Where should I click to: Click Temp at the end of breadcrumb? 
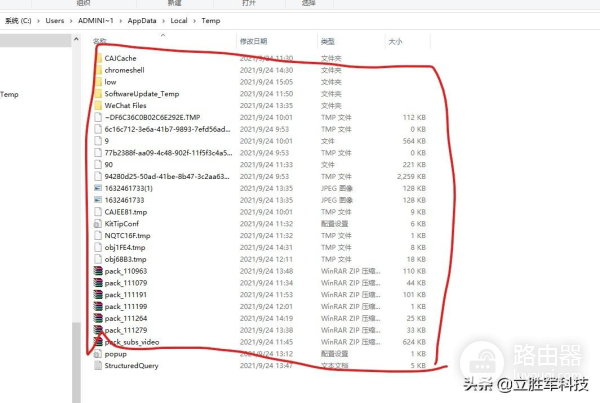click(211, 21)
